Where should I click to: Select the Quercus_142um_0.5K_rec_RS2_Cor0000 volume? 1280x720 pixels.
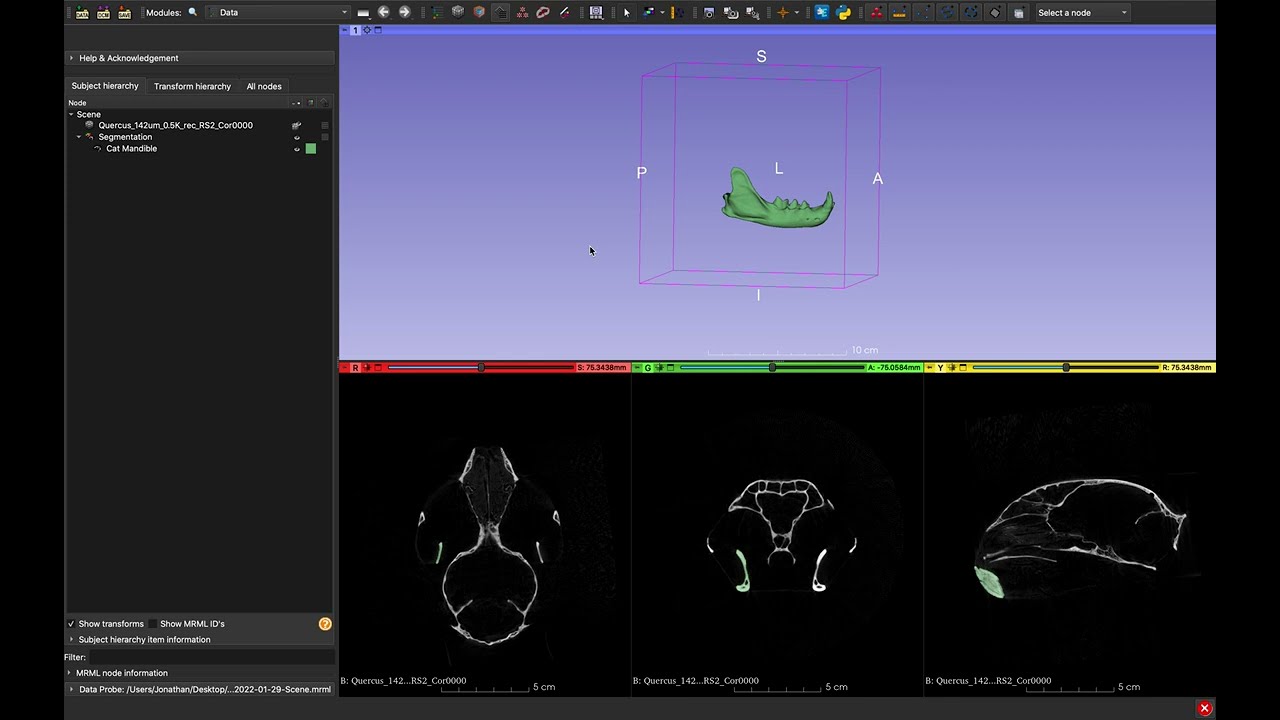click(175, 125)
